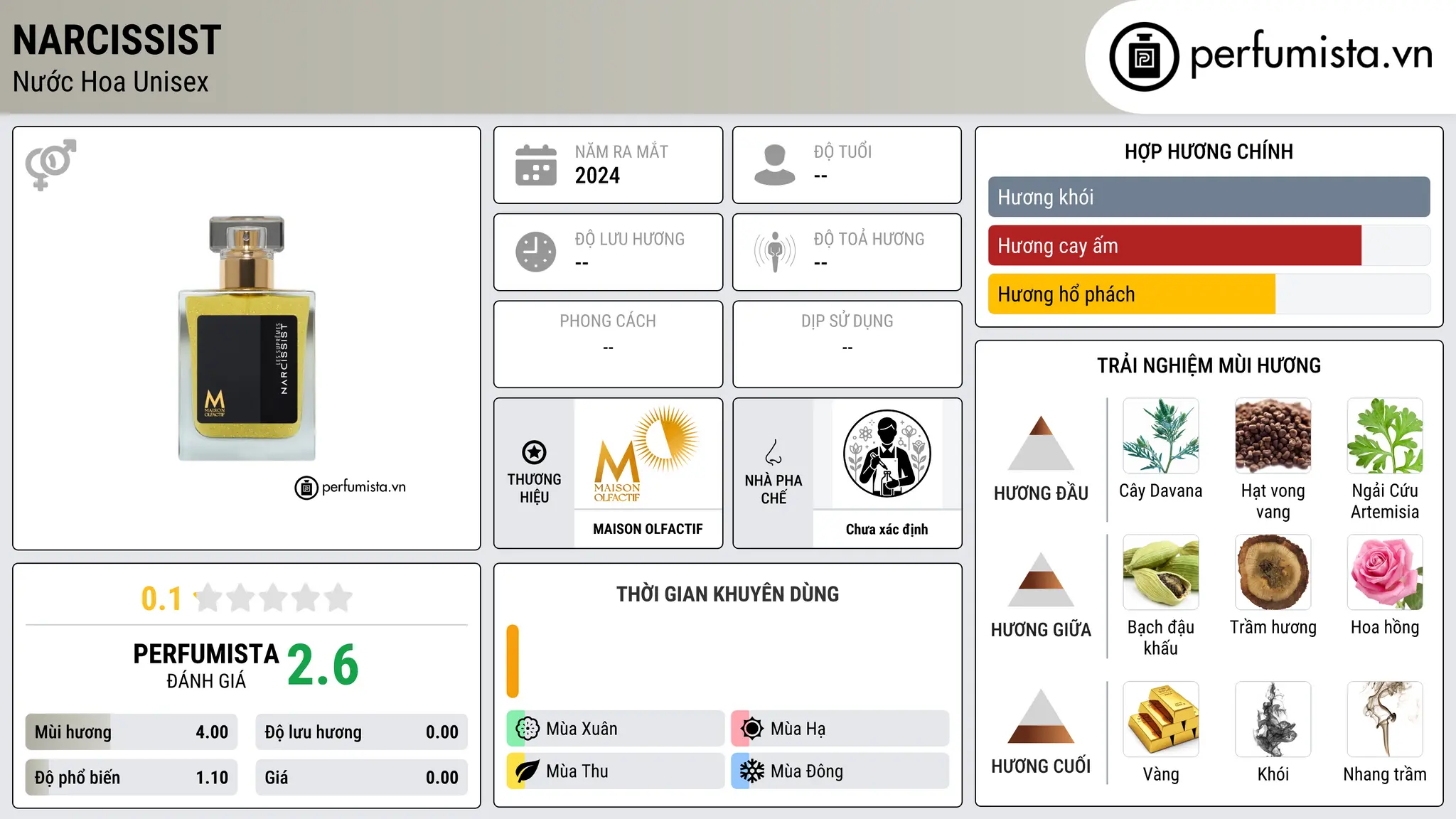The height and width of the screenshot is (819, 1456).
Task: Click the Mùa Xuân flower icon
Action: point(527,729)
